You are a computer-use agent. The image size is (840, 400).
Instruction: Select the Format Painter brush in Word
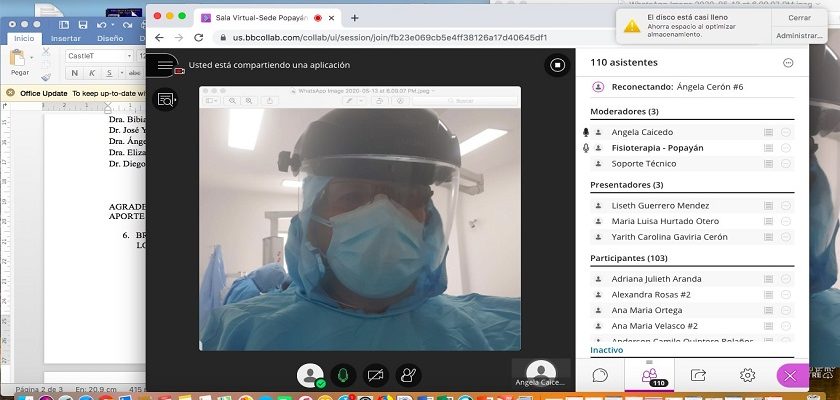tap(46, 77)
